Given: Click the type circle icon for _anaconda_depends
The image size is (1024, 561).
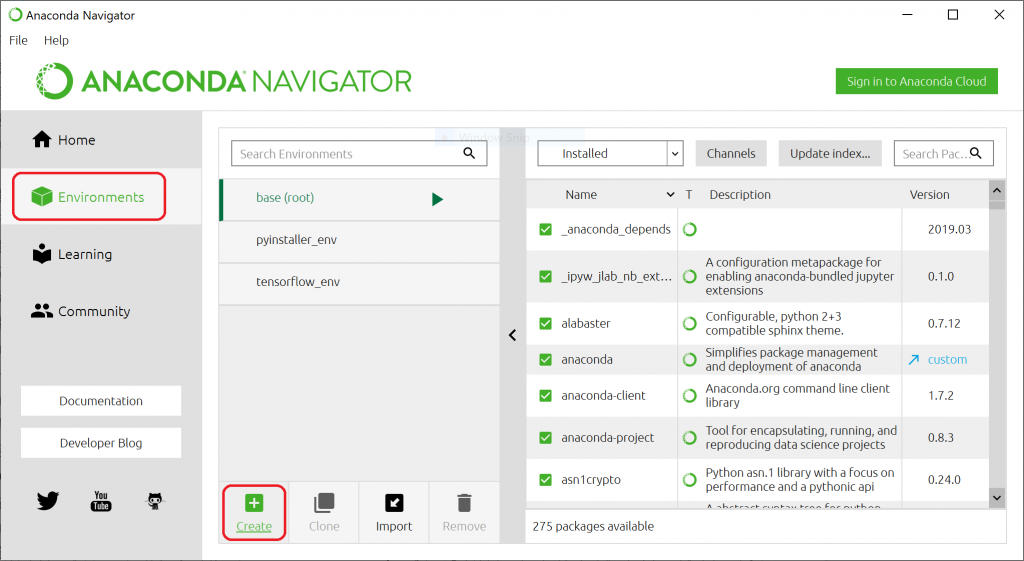Looking at the screenshot, I should [690, 229].
